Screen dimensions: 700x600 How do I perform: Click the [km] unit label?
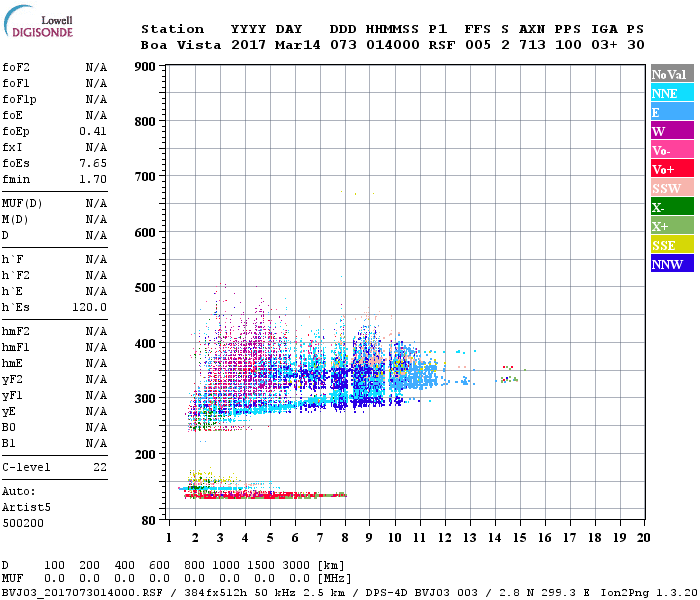click(331, 565)
